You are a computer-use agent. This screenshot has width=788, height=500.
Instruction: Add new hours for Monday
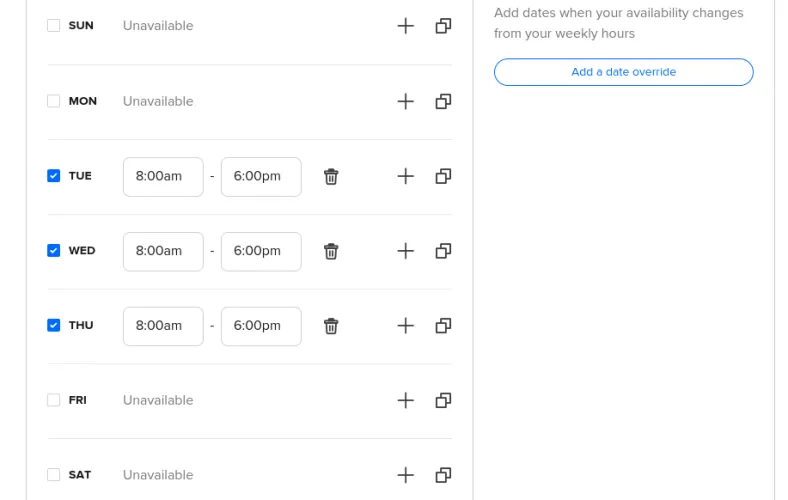click(405, 101)
